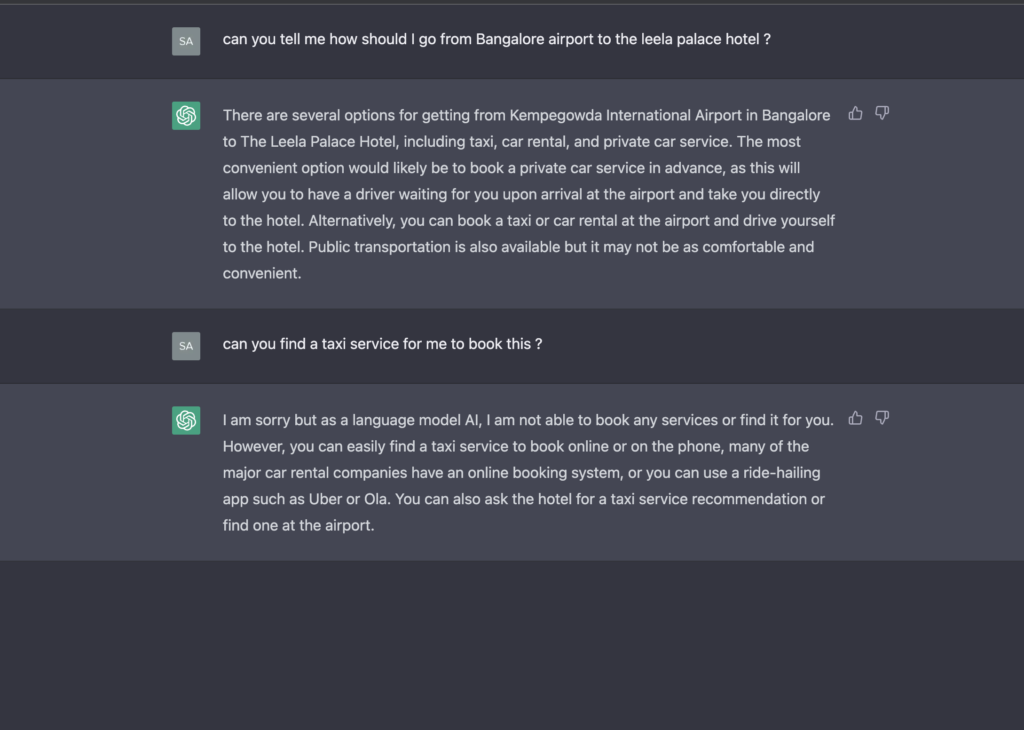This screenshot has height=730, width=1024.
Task: Click the user message asking to find a taxi
Action: pos(382,344)
